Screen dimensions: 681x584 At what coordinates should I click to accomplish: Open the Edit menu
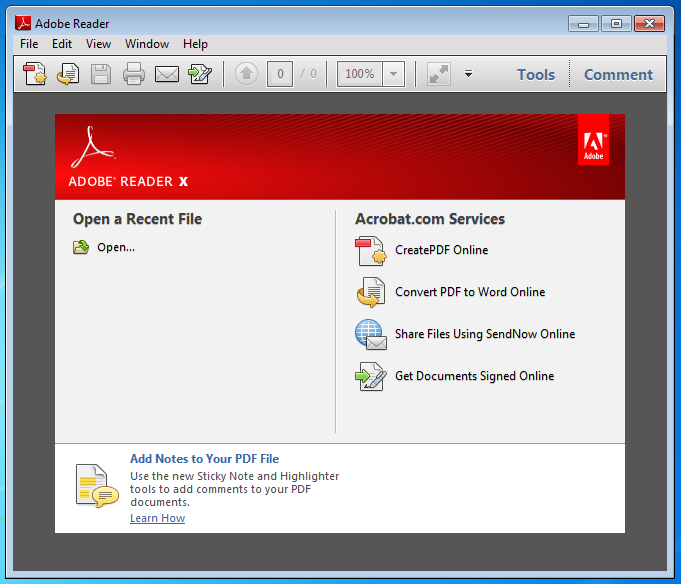pos(62,44)
